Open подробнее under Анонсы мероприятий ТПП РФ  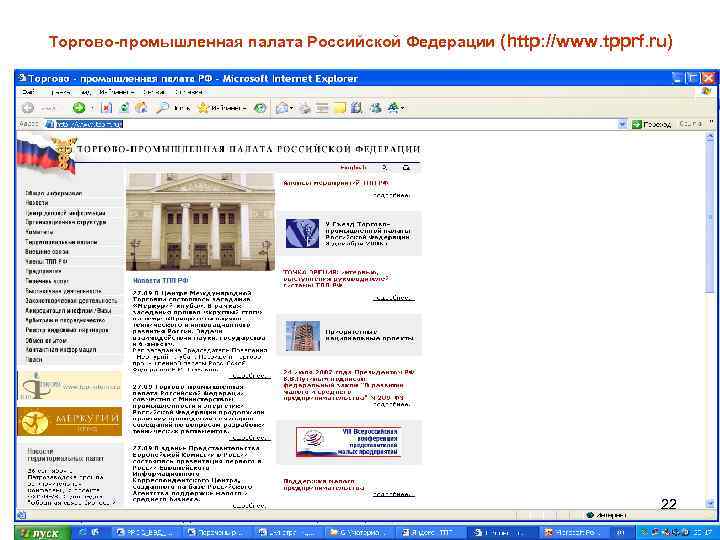(392, 196)
